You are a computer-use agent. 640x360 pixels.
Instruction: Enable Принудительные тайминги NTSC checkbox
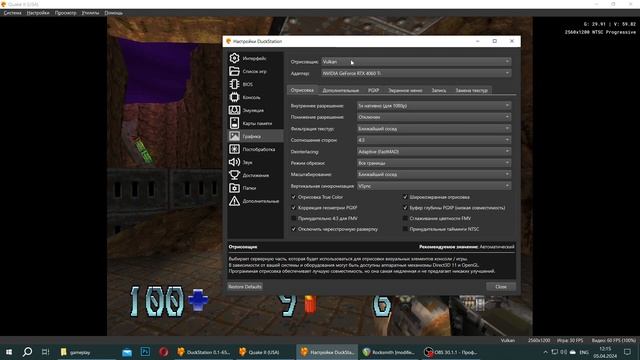(x=405, y=229)
